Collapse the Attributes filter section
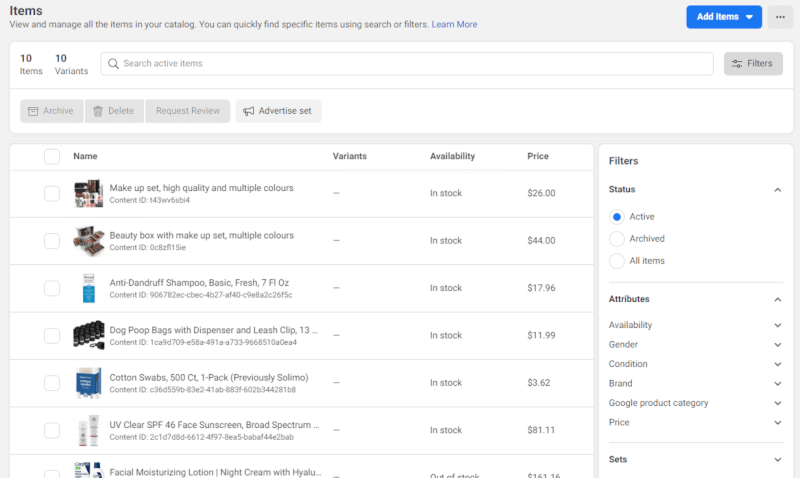This screenshot has width=800, height=478. coord(778,299)
